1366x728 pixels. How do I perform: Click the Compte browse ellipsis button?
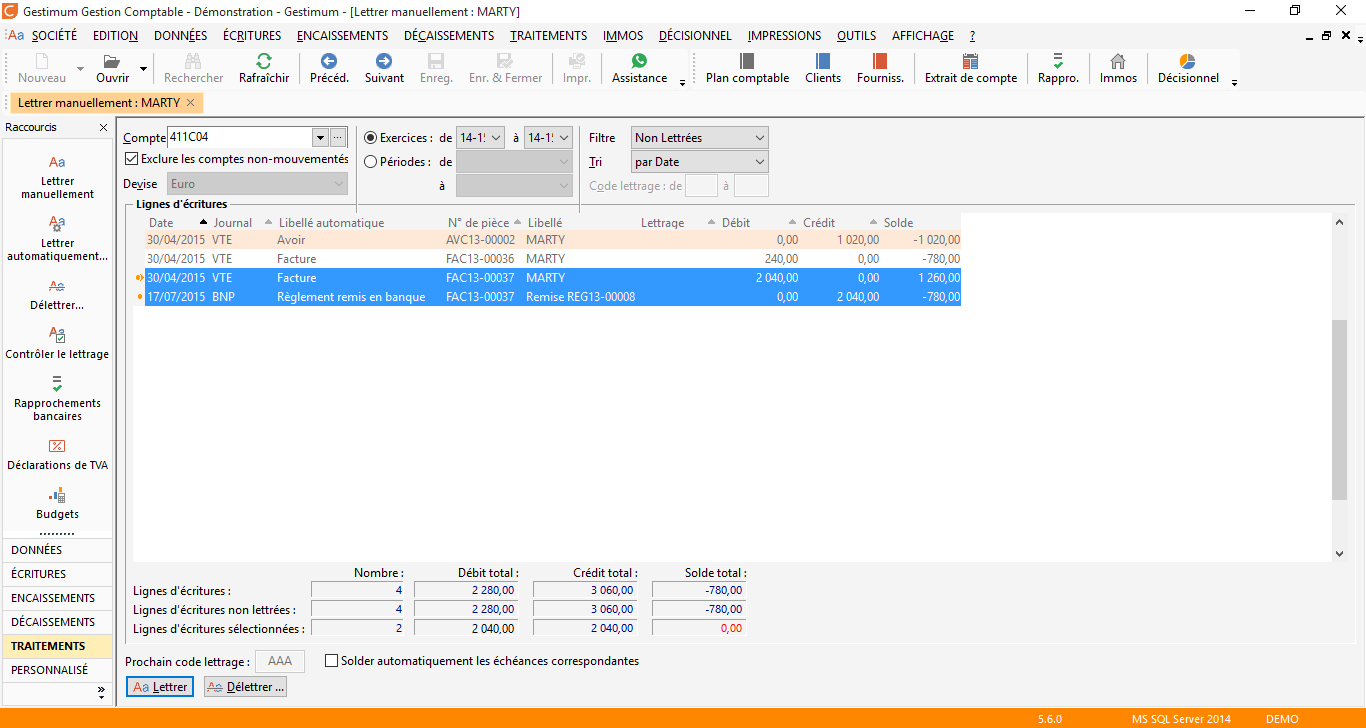(337, 138)
